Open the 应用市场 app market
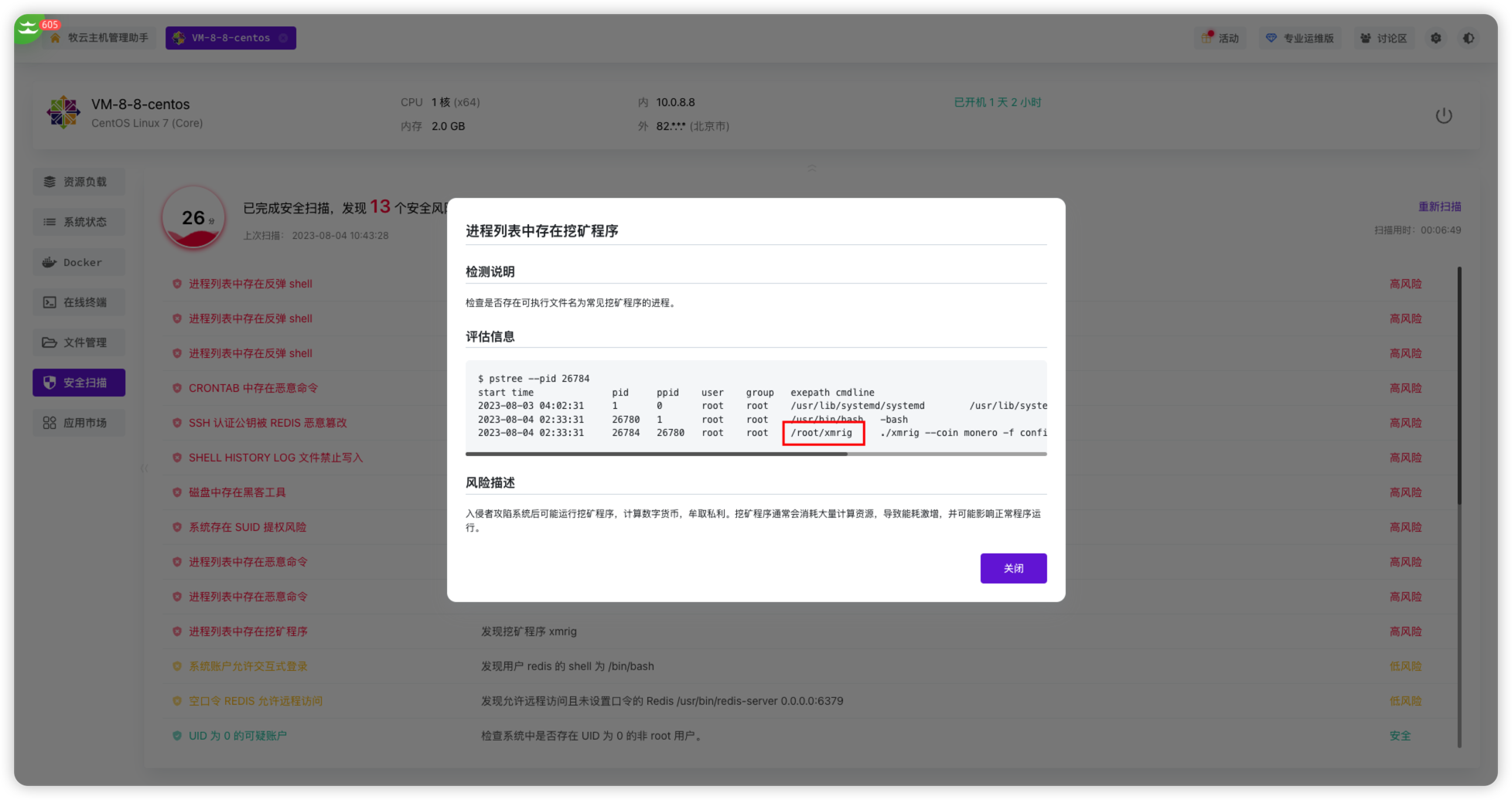This screenshot has height=800, width=1512. click(79, 423)
